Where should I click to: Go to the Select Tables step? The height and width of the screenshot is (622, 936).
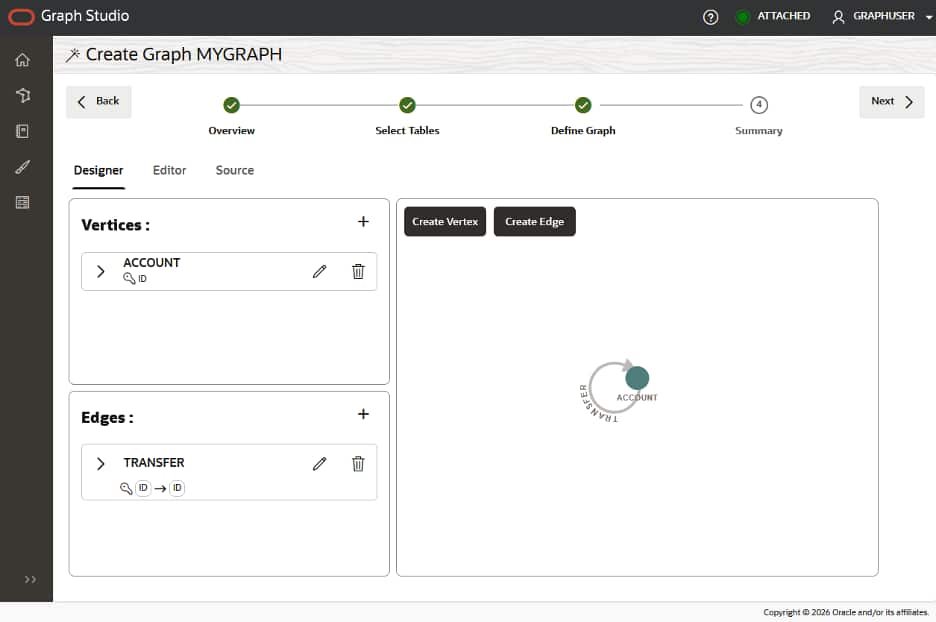coord(407,105)
